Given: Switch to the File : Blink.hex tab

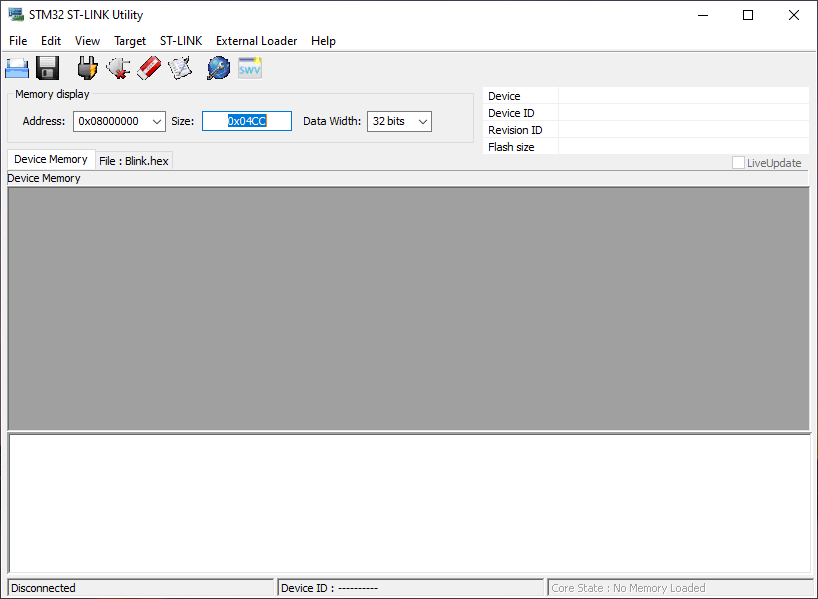Looking at the screenshot, I should click(134, 161).
